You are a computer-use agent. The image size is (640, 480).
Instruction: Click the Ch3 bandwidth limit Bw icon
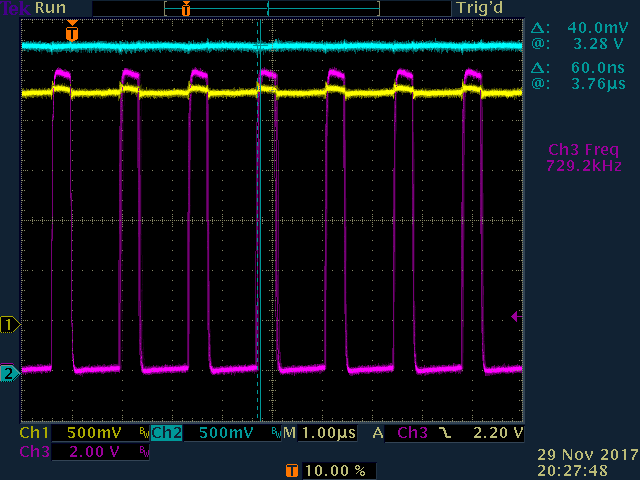(x=144, y=452)
